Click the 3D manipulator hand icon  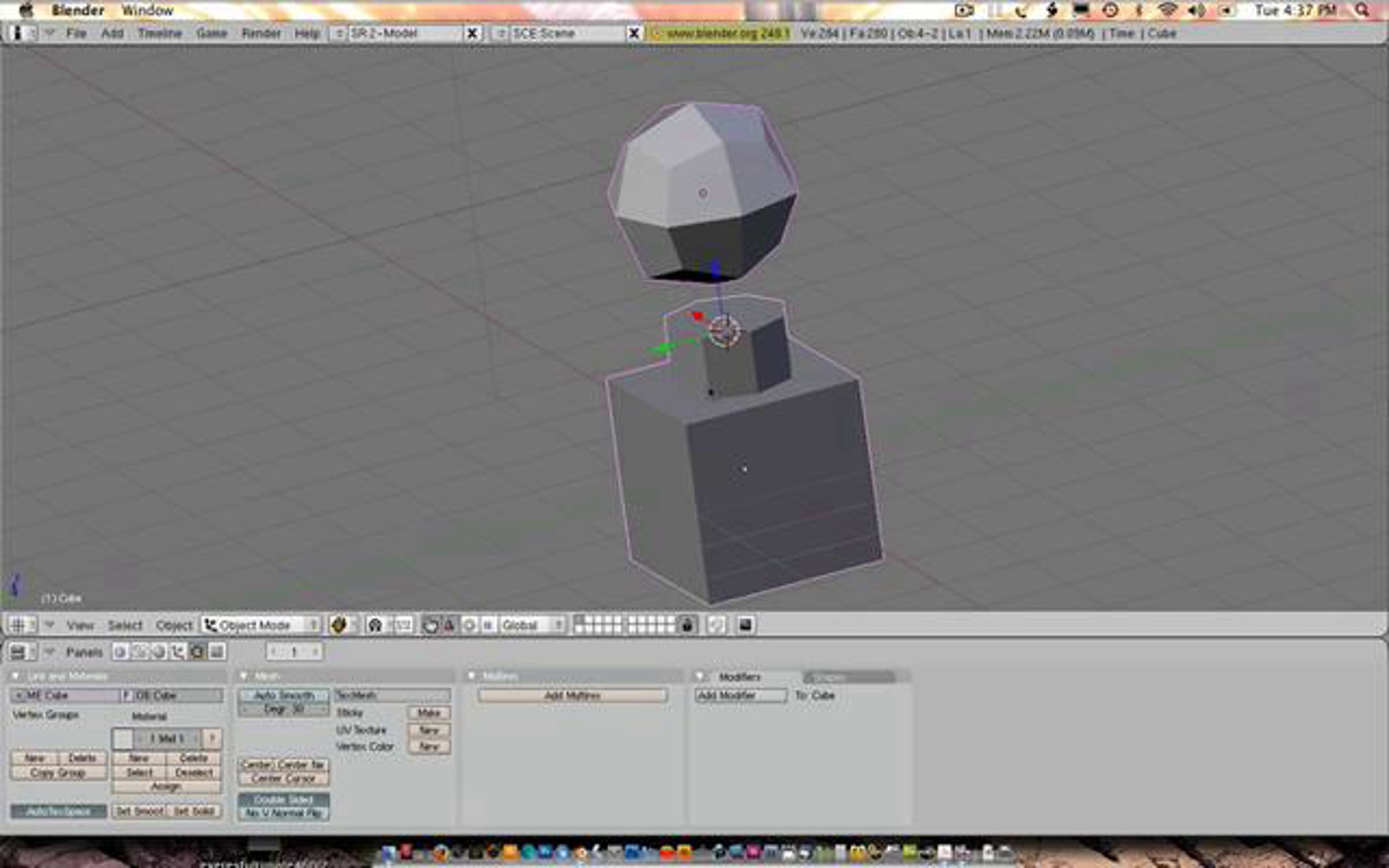click(430, 625)
